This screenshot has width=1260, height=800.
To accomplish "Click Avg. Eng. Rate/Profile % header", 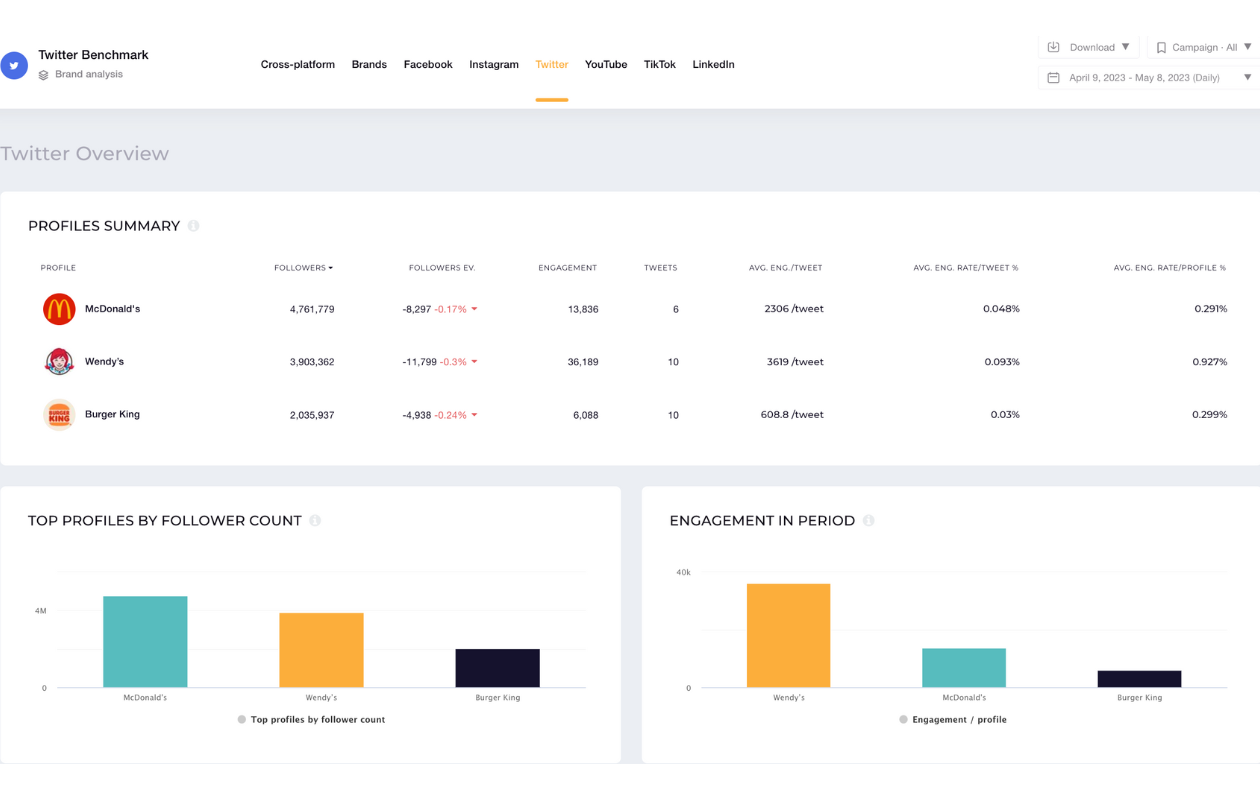I will 1170,268.
